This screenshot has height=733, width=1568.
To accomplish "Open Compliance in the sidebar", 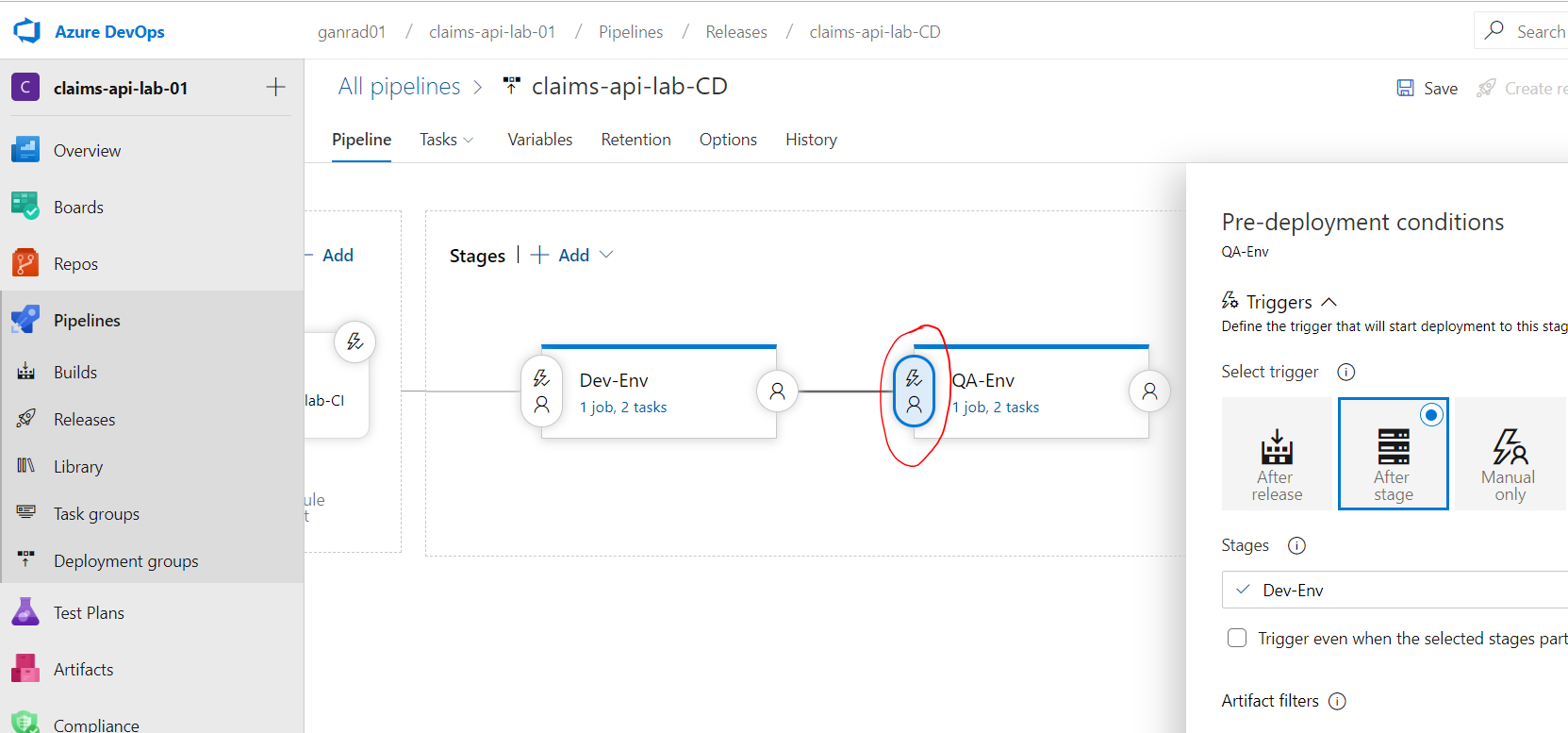I will 96,724.
